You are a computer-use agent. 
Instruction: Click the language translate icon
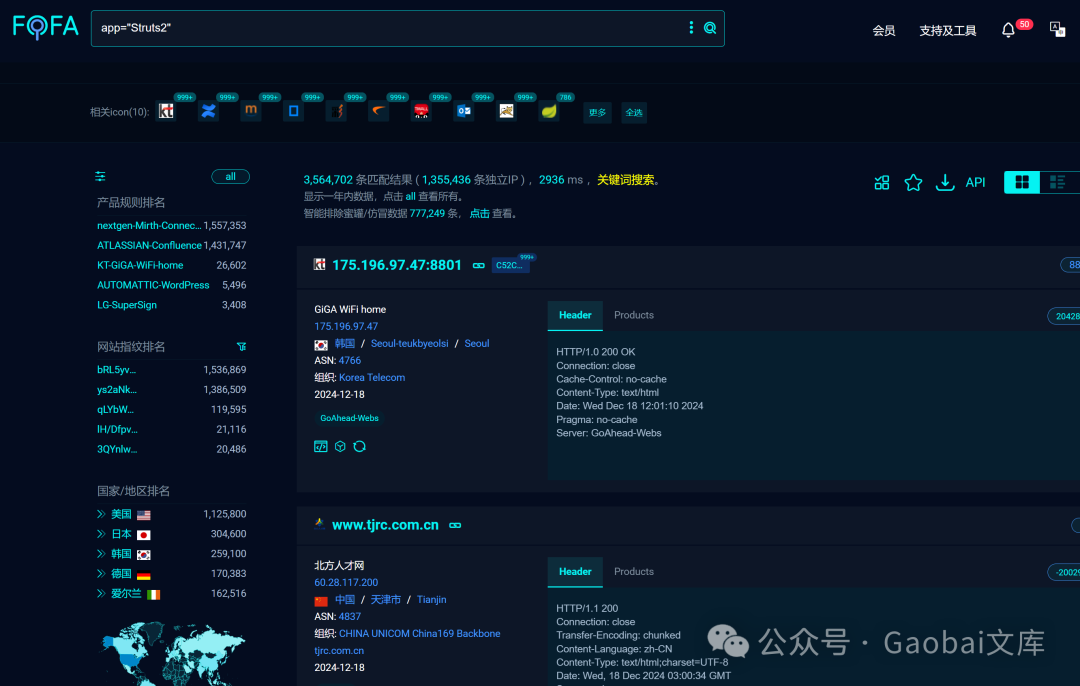point(1057,29)
